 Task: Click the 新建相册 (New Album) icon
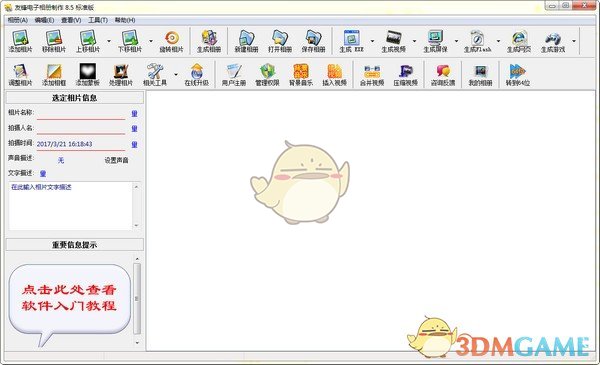246,41
